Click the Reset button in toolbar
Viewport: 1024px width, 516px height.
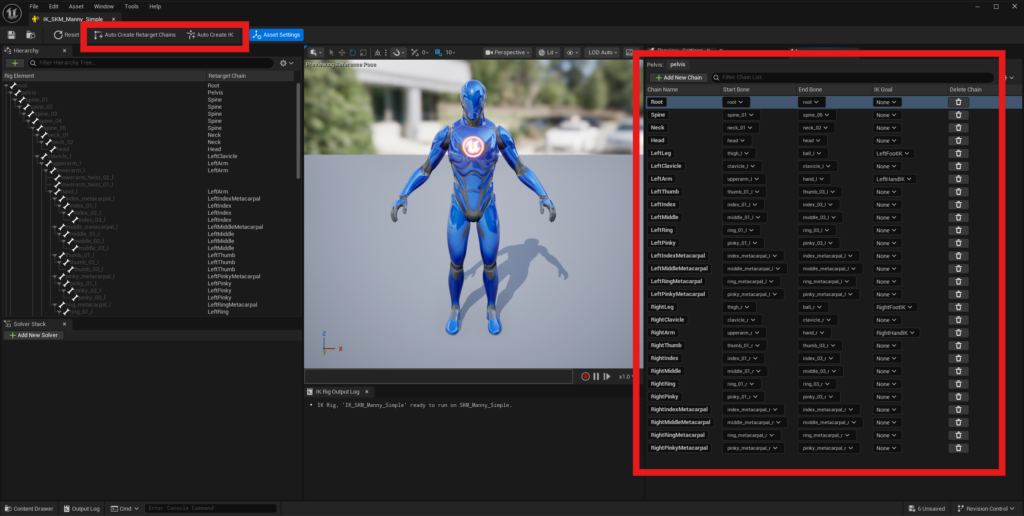[66, 35]
